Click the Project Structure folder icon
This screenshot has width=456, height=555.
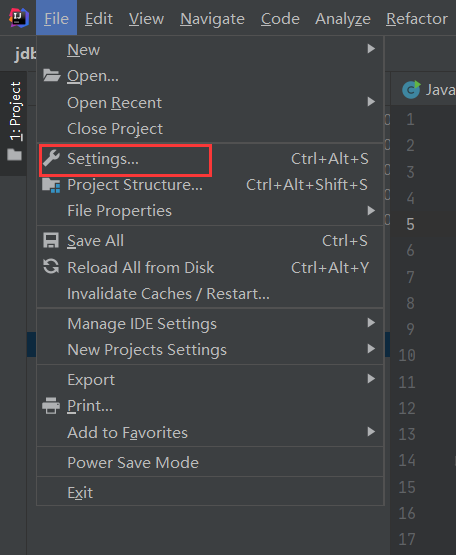51,185
